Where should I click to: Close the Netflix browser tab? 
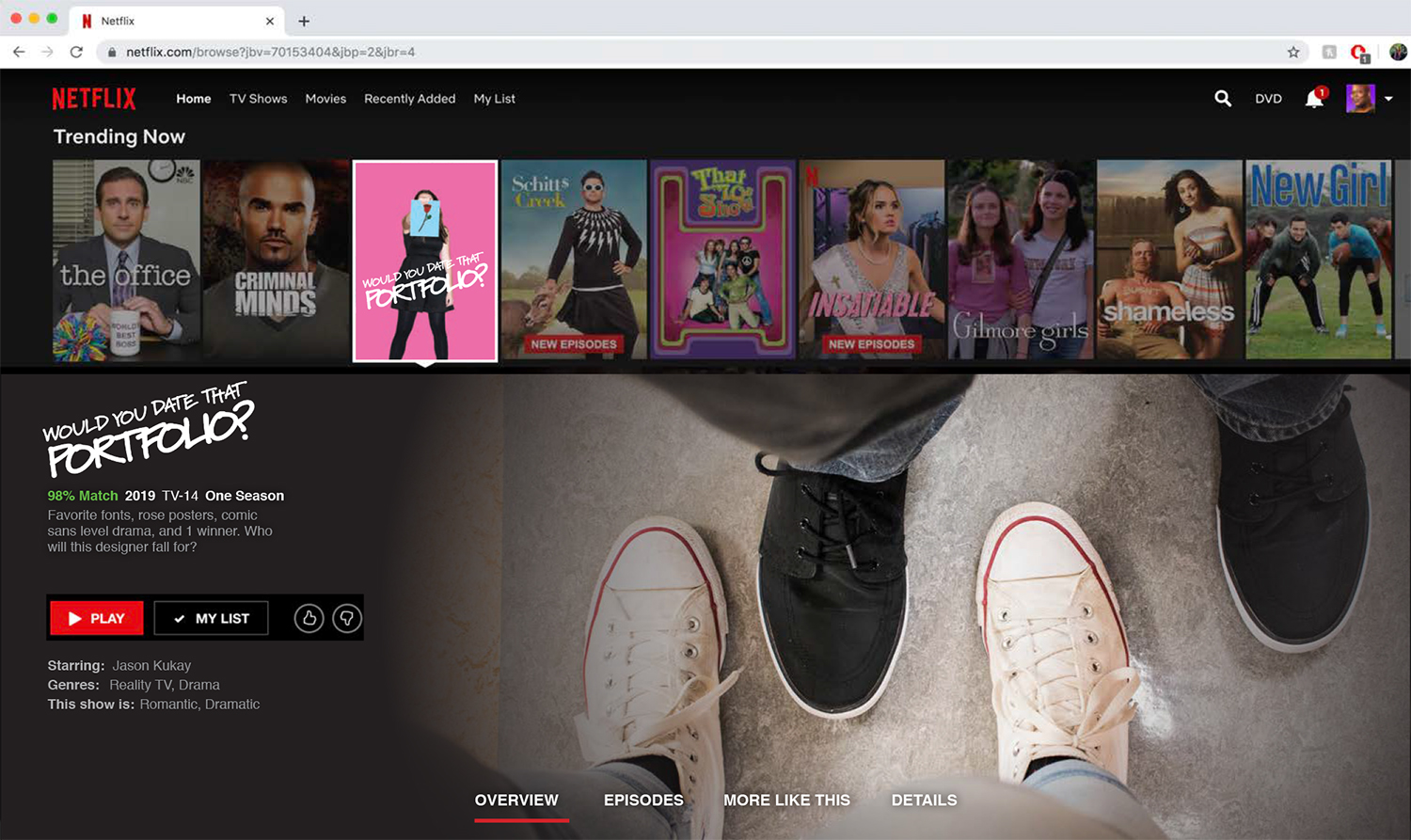270,21
